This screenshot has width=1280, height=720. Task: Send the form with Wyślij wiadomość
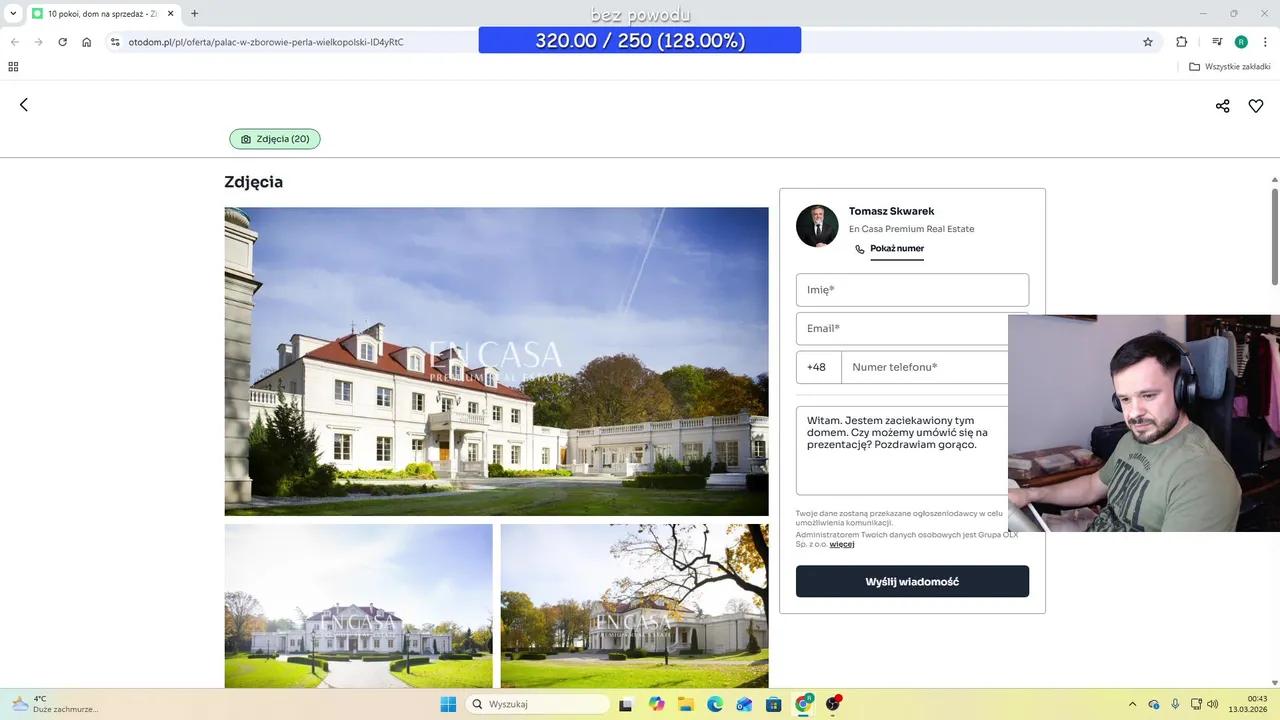coord(912,581)
